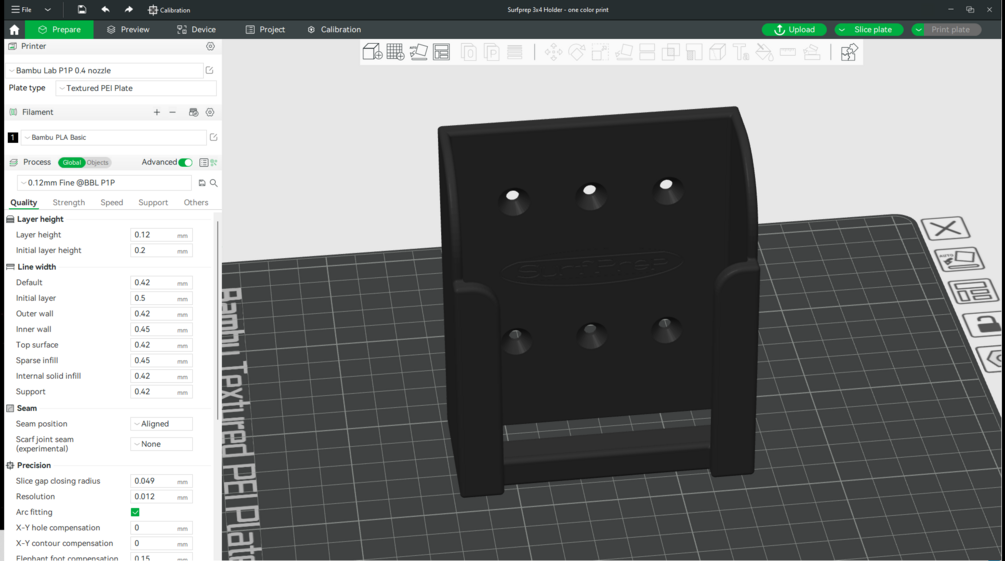Open the Support settings tab
Screen dimensions: 1005x561
coord(153,203)
